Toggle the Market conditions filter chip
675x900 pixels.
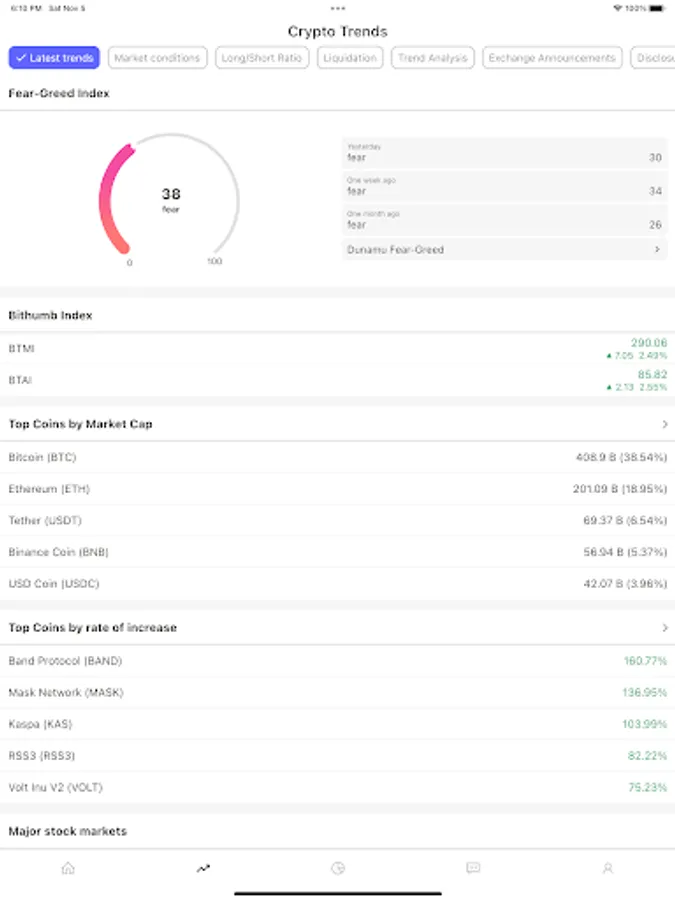coord(158,58)
